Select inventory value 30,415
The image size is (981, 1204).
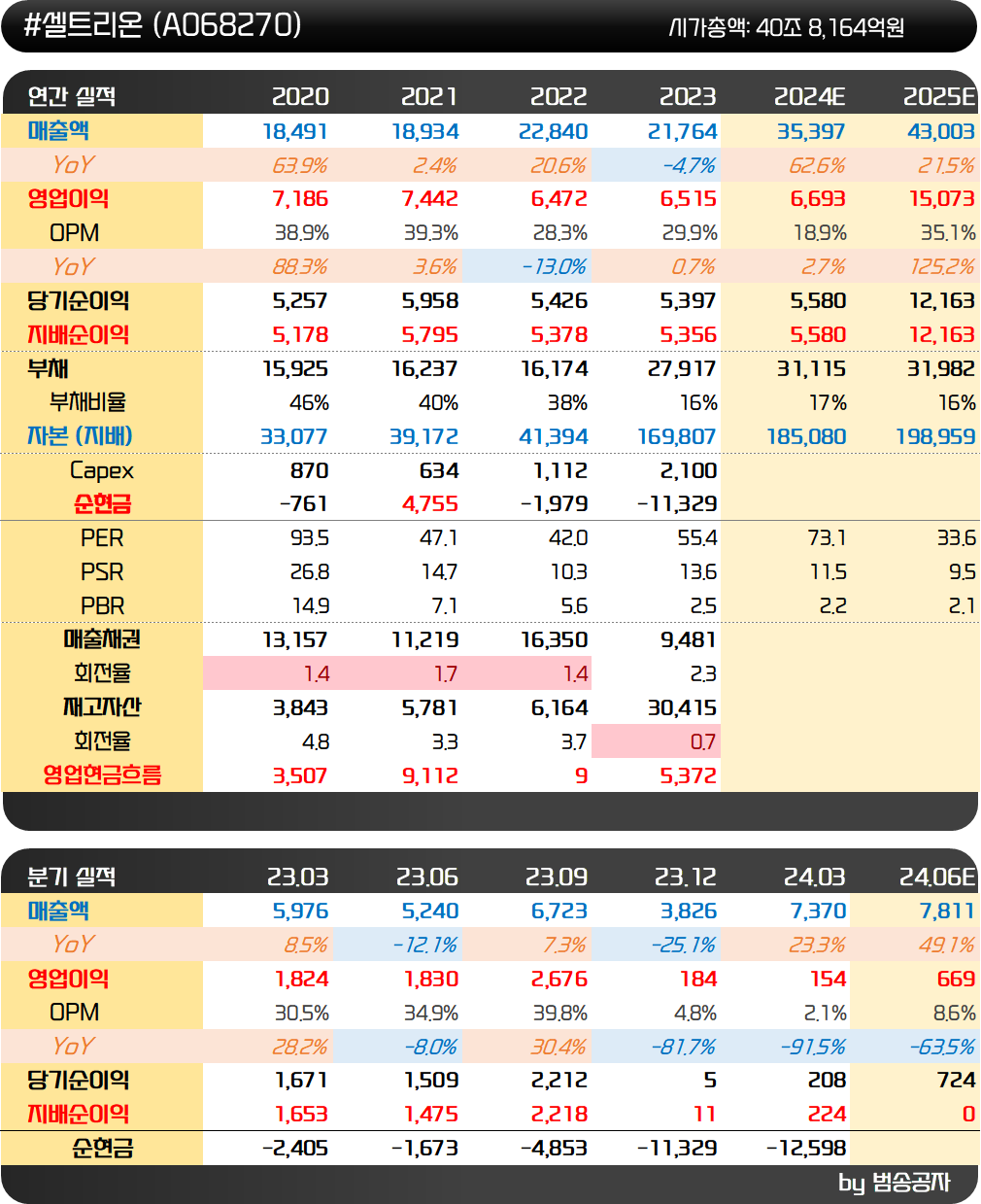(682, 707)
